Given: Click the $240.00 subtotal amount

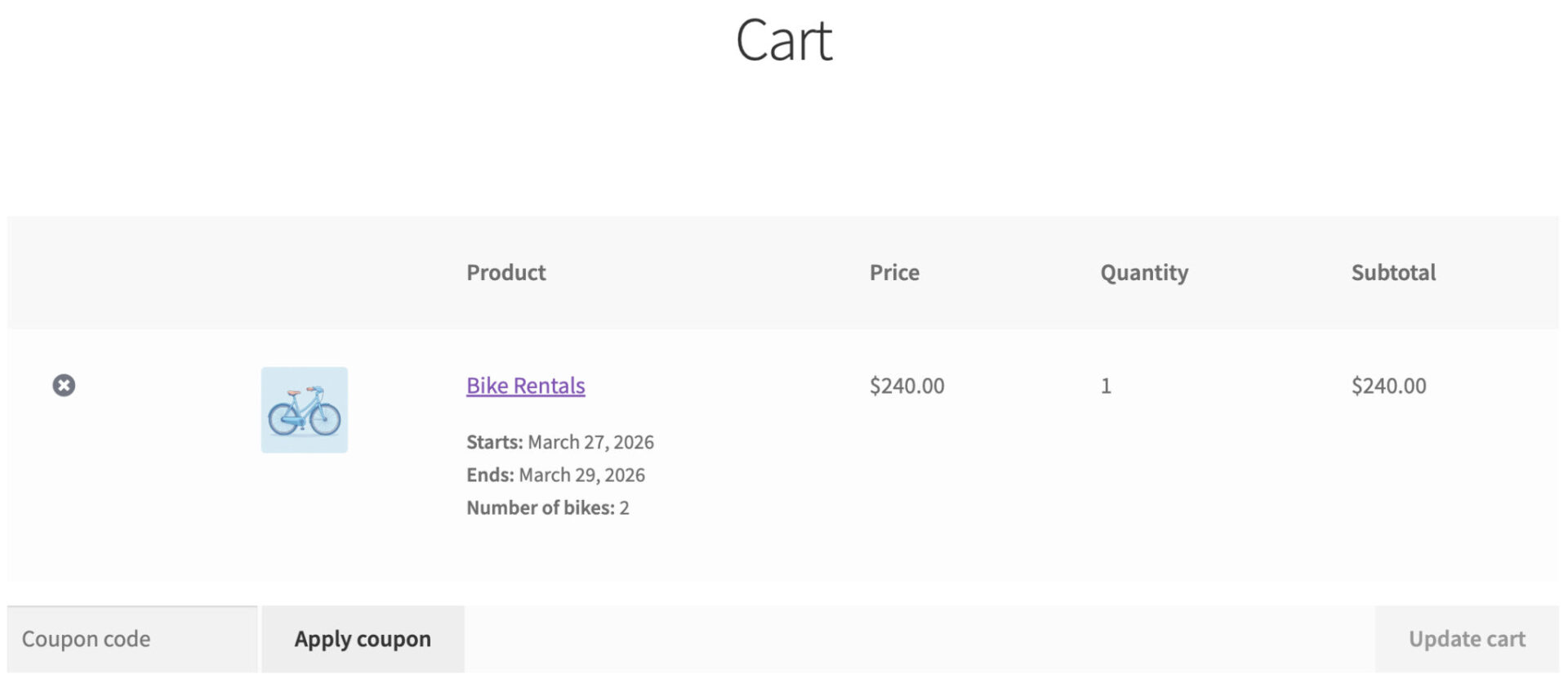Looking at the screenshot, I should point(1388,385).
